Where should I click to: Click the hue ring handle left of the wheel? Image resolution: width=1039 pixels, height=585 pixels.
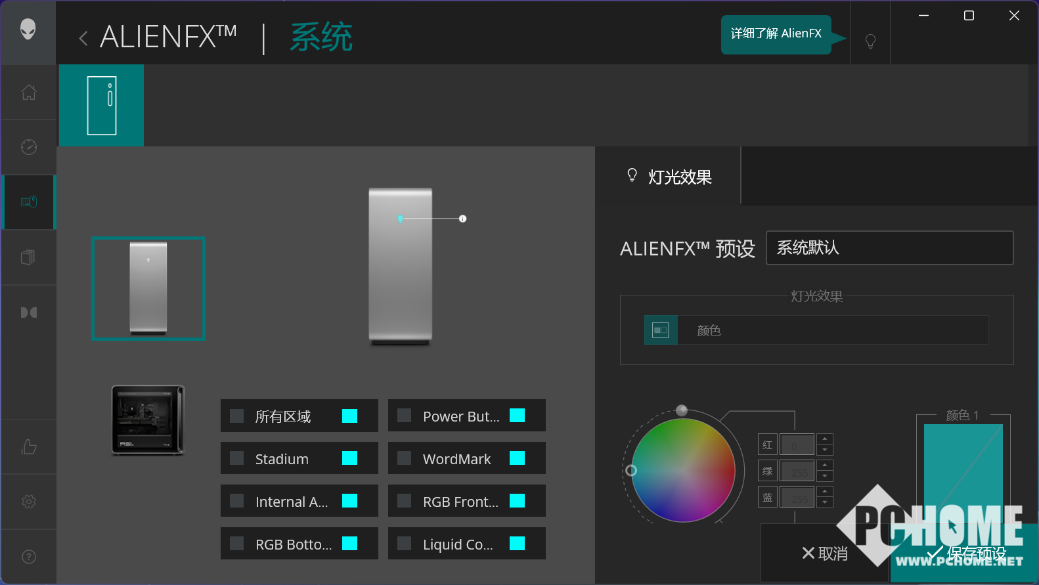(631, 470)
